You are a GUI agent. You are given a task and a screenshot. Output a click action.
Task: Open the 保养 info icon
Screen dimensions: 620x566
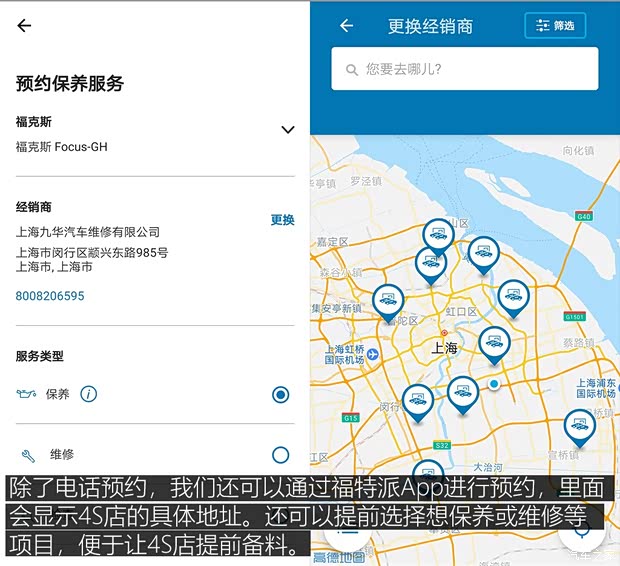tap(89, 394)
